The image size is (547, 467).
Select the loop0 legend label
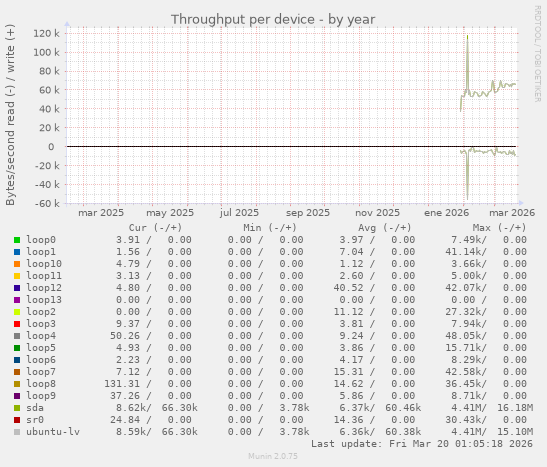click(41, 240)
